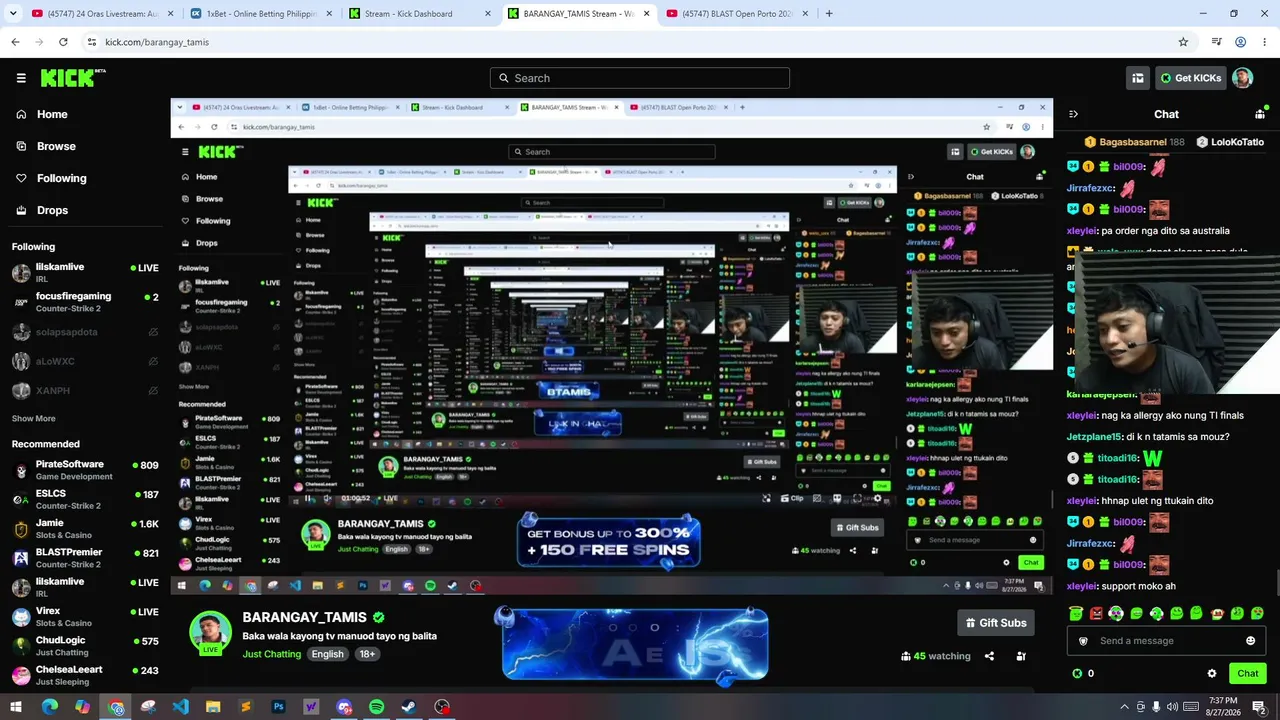1280x720 pixels.
Task: Open iliskamlive in the Following list
Action: pyautogui.click(x=85, y=273)
